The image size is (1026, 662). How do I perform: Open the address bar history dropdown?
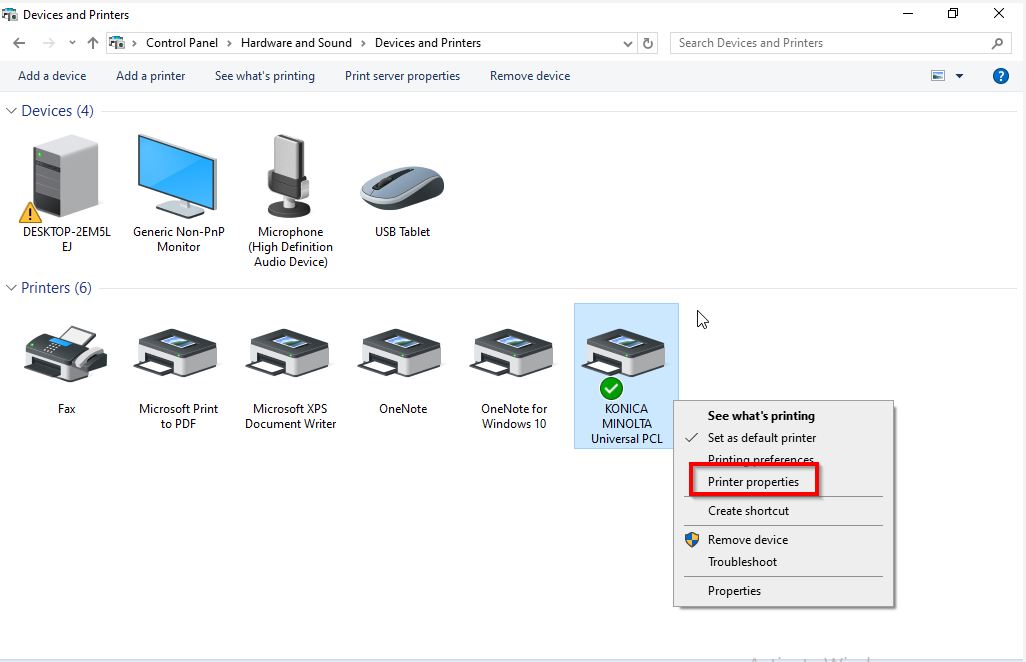tap(628, 44)
